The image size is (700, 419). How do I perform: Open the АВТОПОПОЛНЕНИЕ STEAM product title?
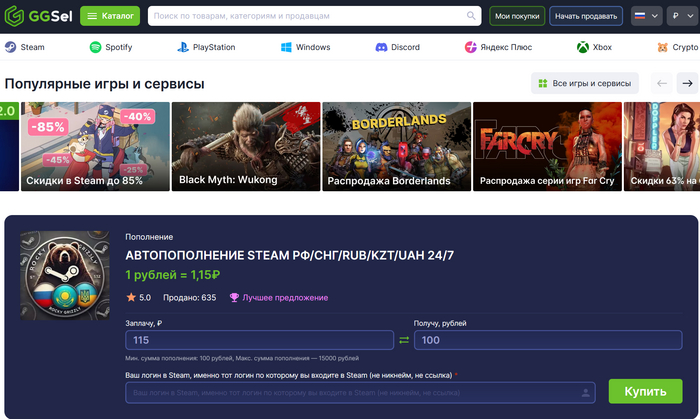[289, 255]
